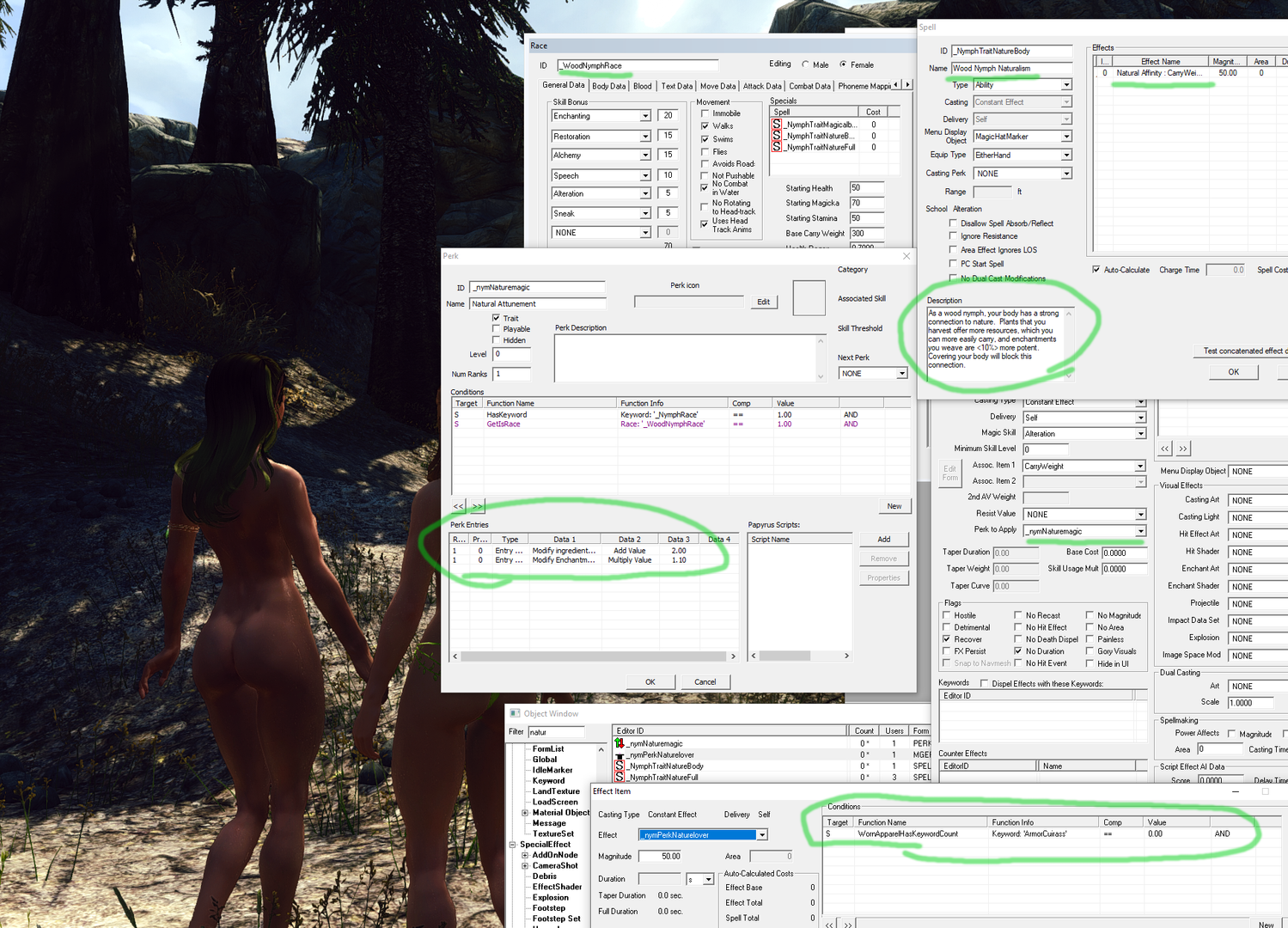Open the _nymPerkNaturelover Effect dropdown
1288x928 pixels.
[761, 835]
